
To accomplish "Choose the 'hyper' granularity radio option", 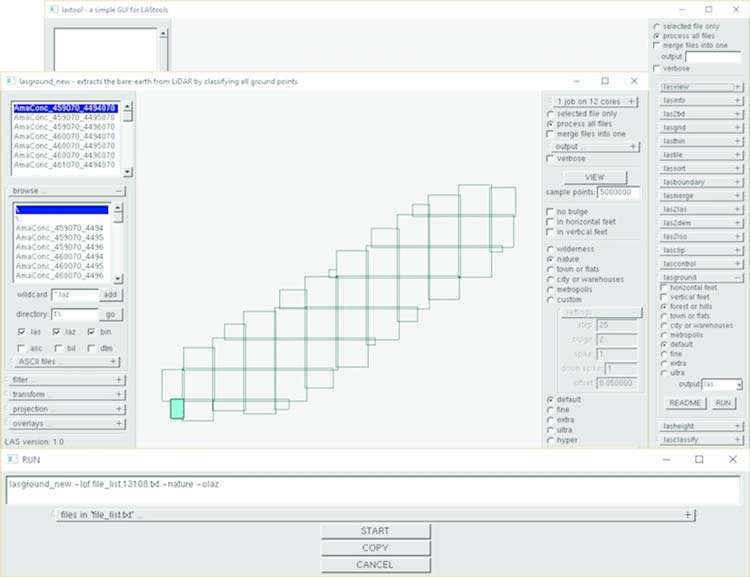I will 550,440.
